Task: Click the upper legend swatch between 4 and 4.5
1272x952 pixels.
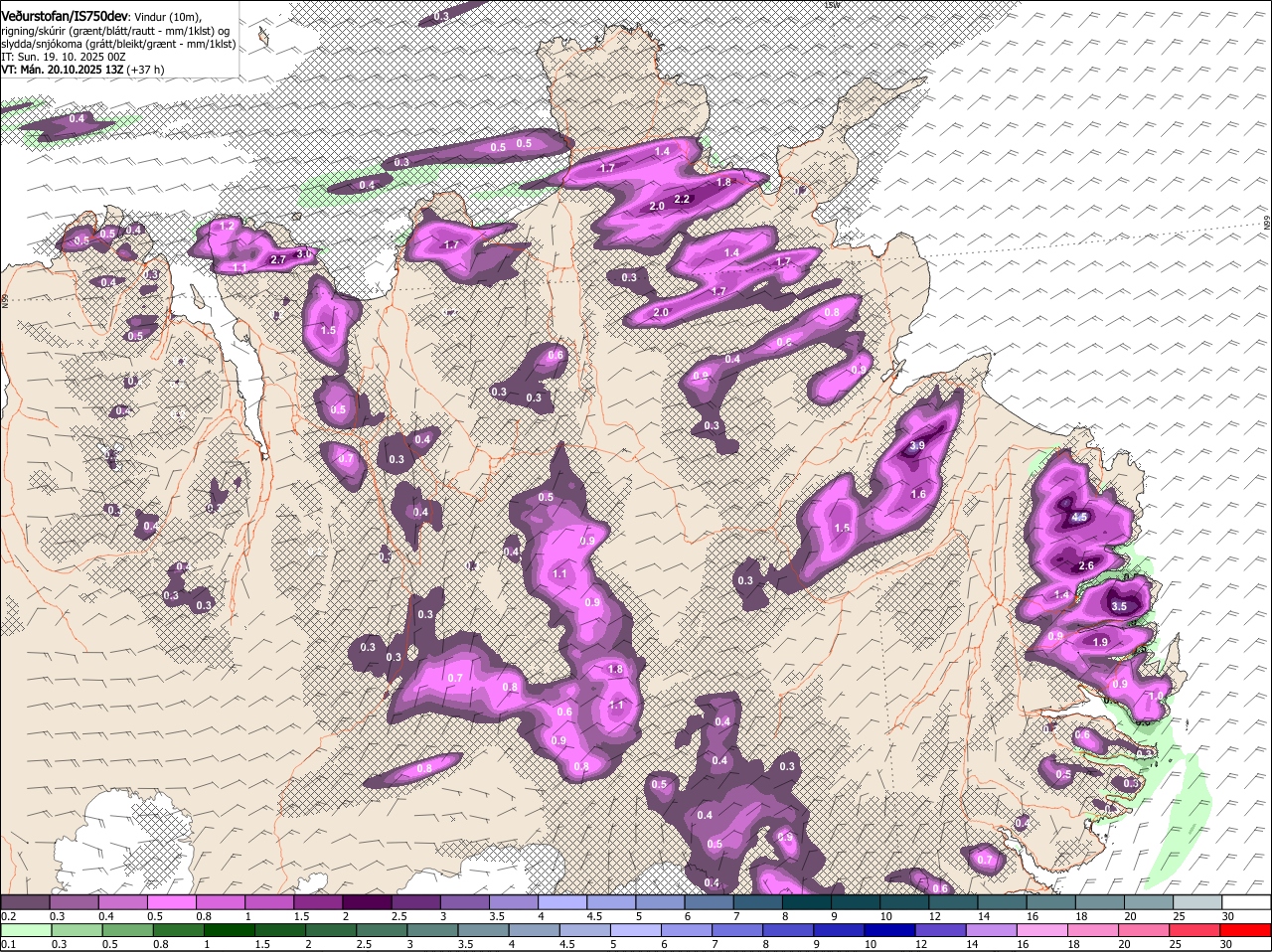Action: tap(563, 901)
